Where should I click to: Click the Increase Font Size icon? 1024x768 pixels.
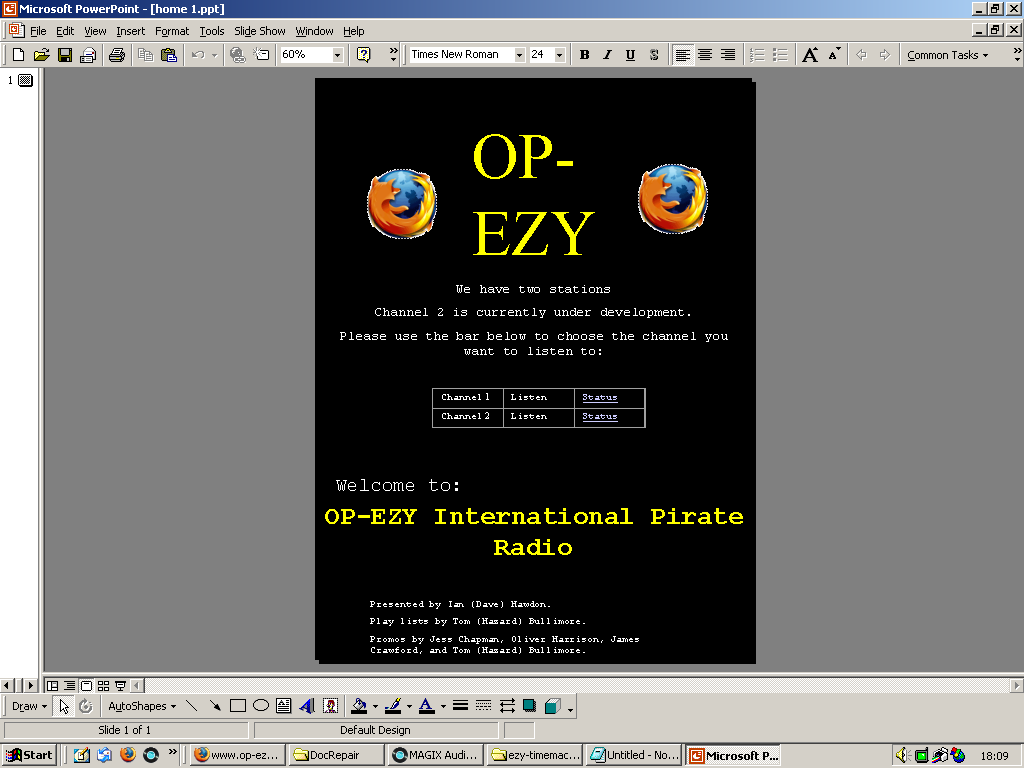[x=810, y=55]
